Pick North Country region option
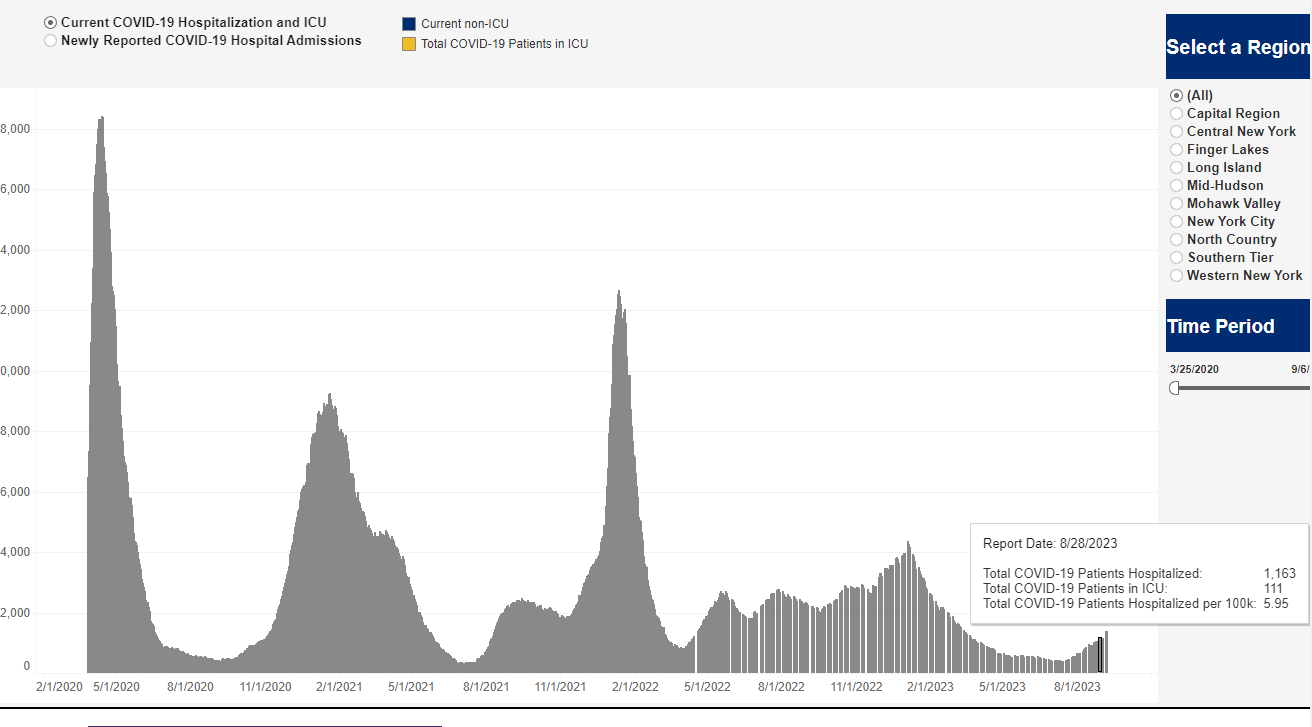 pos(1176,240)
